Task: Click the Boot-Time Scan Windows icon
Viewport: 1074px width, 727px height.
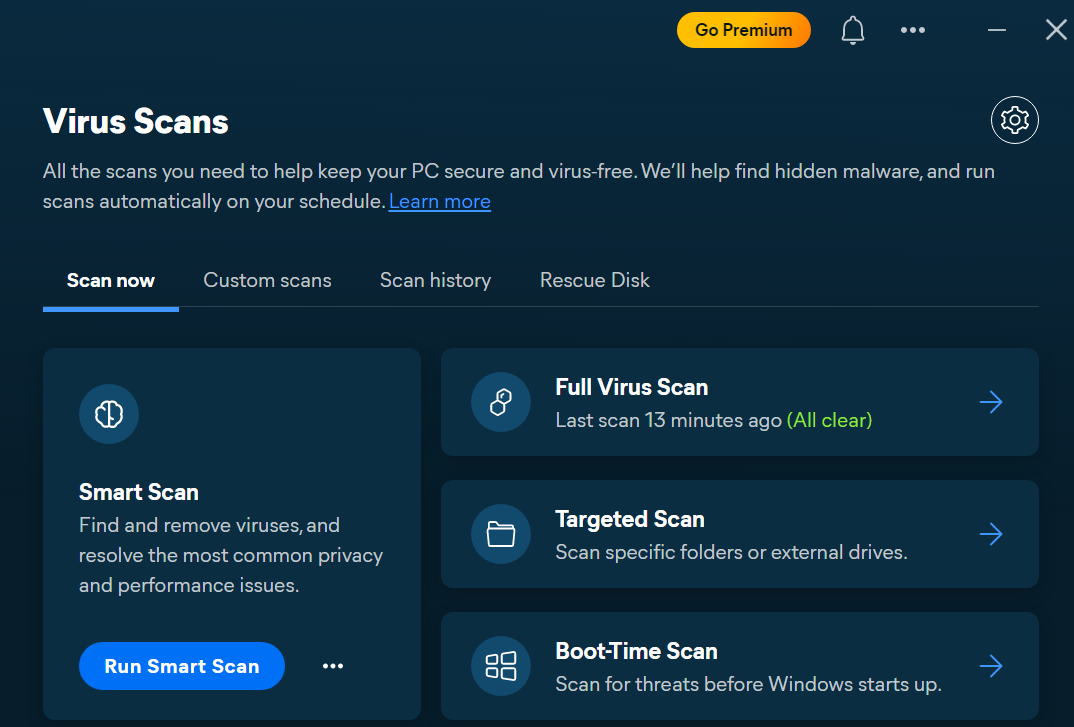Action: [501, 665]
